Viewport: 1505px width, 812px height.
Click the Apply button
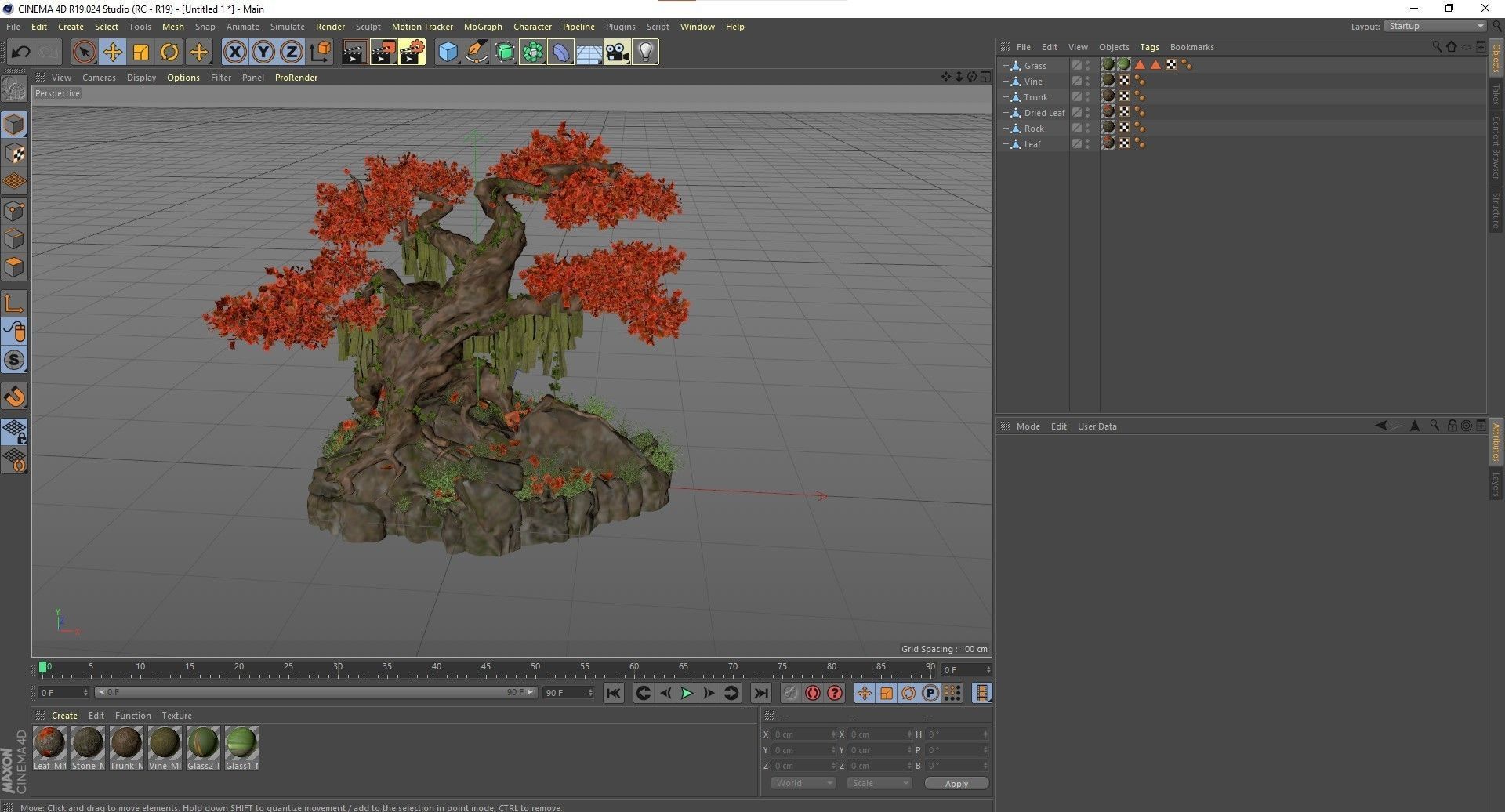pos(956,784)
